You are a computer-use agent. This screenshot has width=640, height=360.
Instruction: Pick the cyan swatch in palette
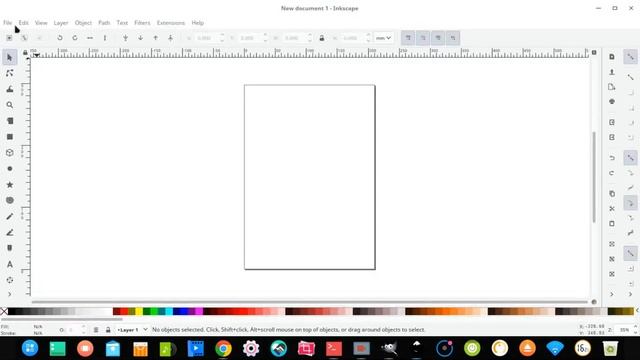[x=169, y=312]
